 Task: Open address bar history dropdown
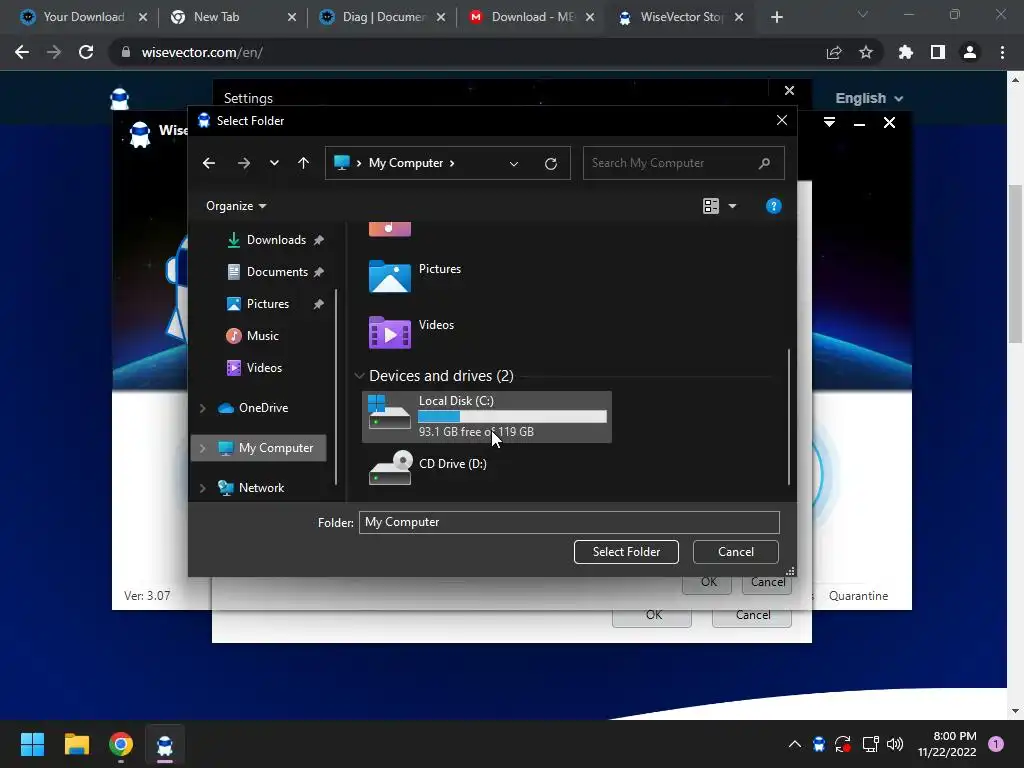pyautogui.click(x=514, y=164)
